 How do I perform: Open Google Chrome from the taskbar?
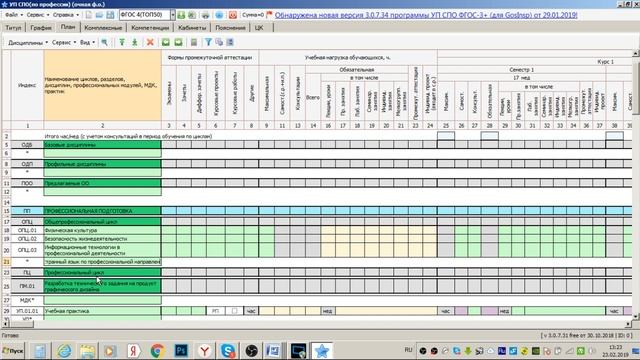pos(157,350)
